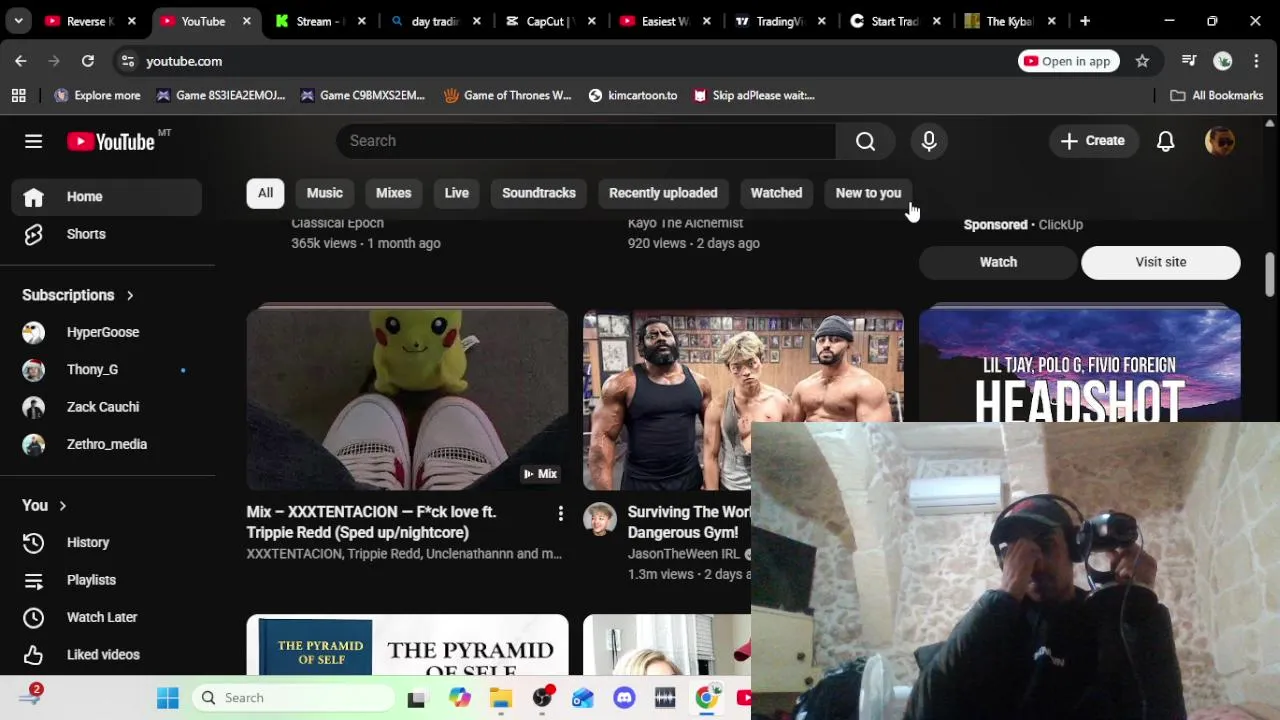Click the Windows taskbar search box
The height and width of the screenshot is (720, 1280).
(x=294, y=698)
